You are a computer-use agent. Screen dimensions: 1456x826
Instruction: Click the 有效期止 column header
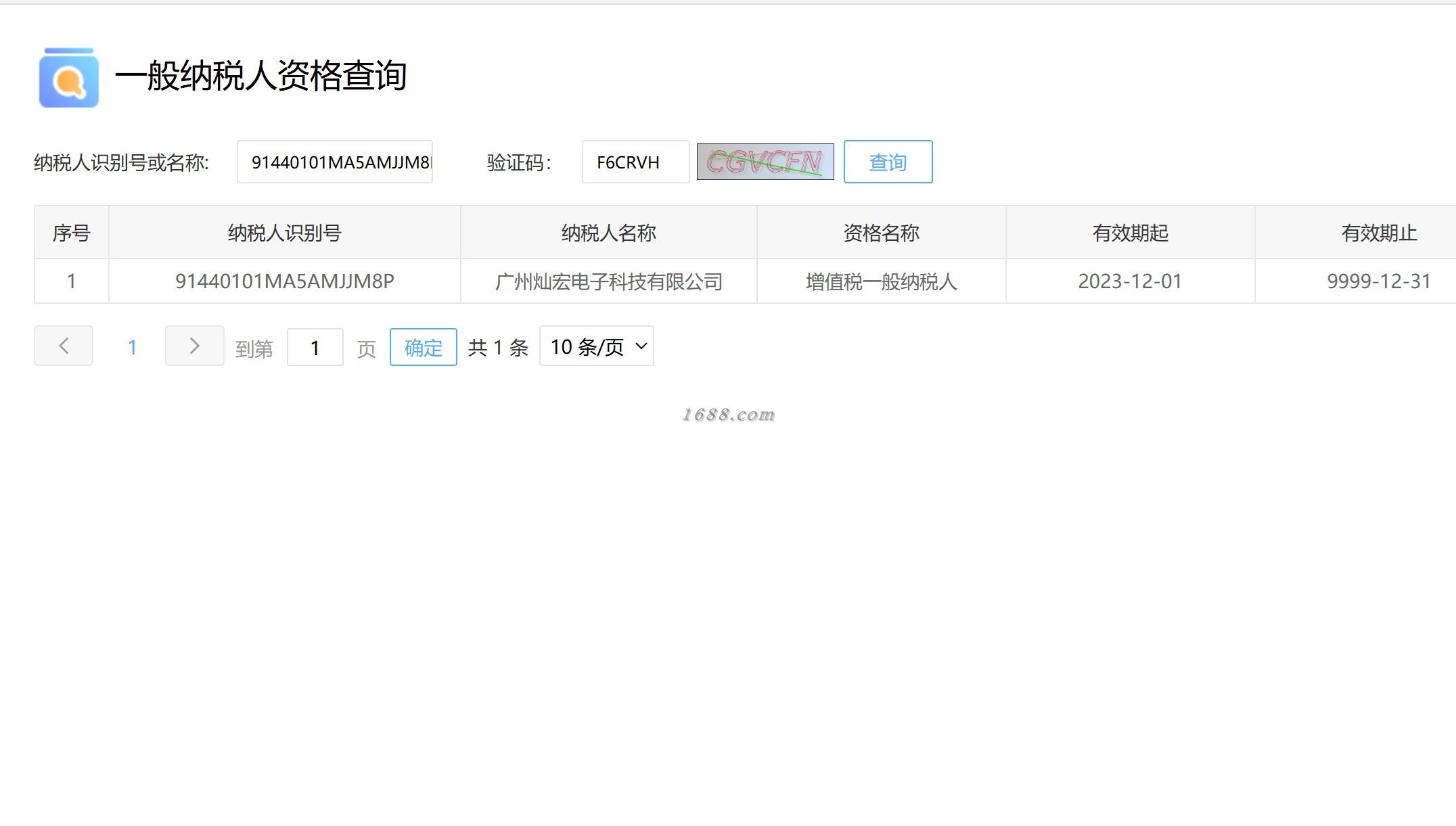pyautogui.click(x=1378, y=233)
